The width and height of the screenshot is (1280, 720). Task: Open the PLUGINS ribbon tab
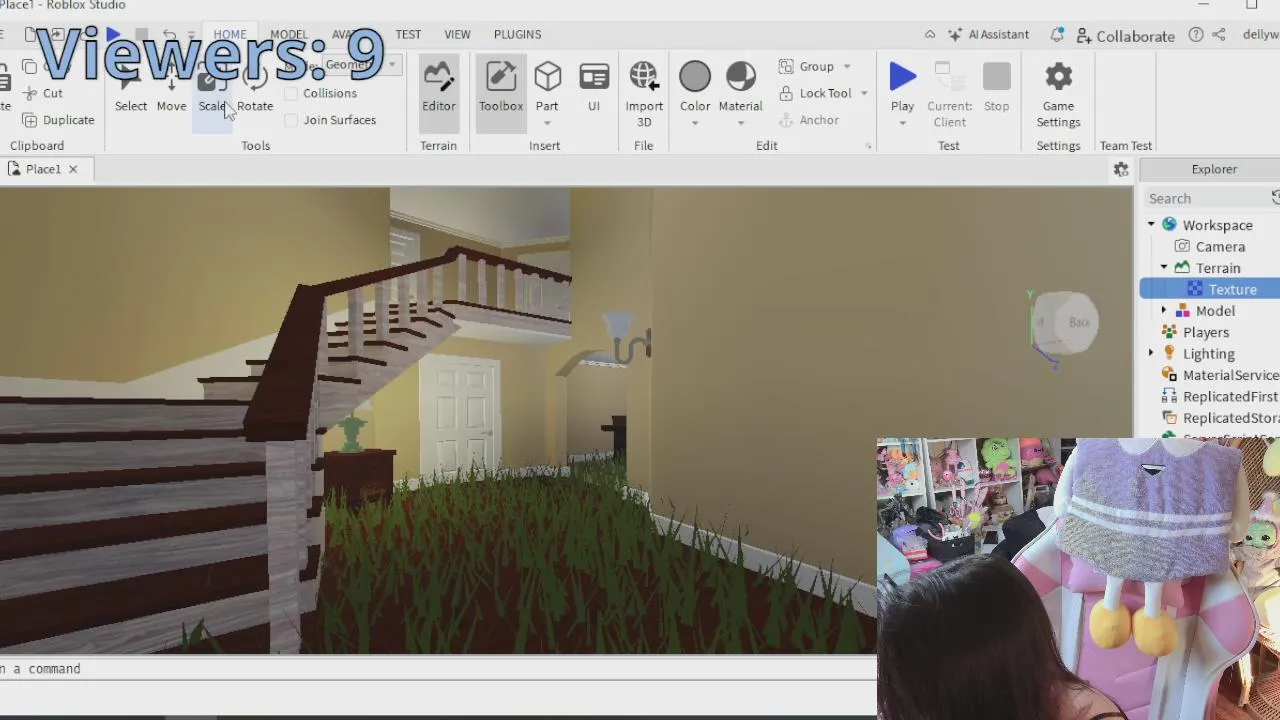coord(517,34)
